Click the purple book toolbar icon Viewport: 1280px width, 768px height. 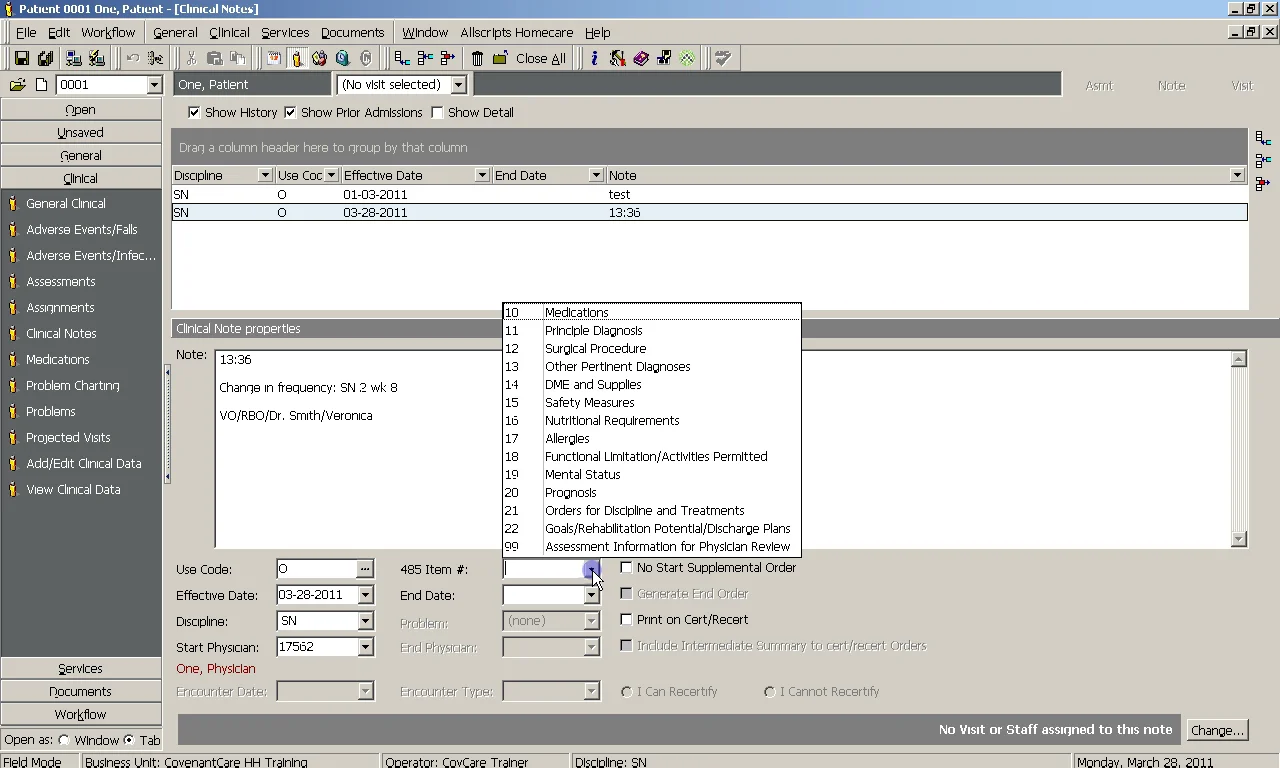coord(641,59)
